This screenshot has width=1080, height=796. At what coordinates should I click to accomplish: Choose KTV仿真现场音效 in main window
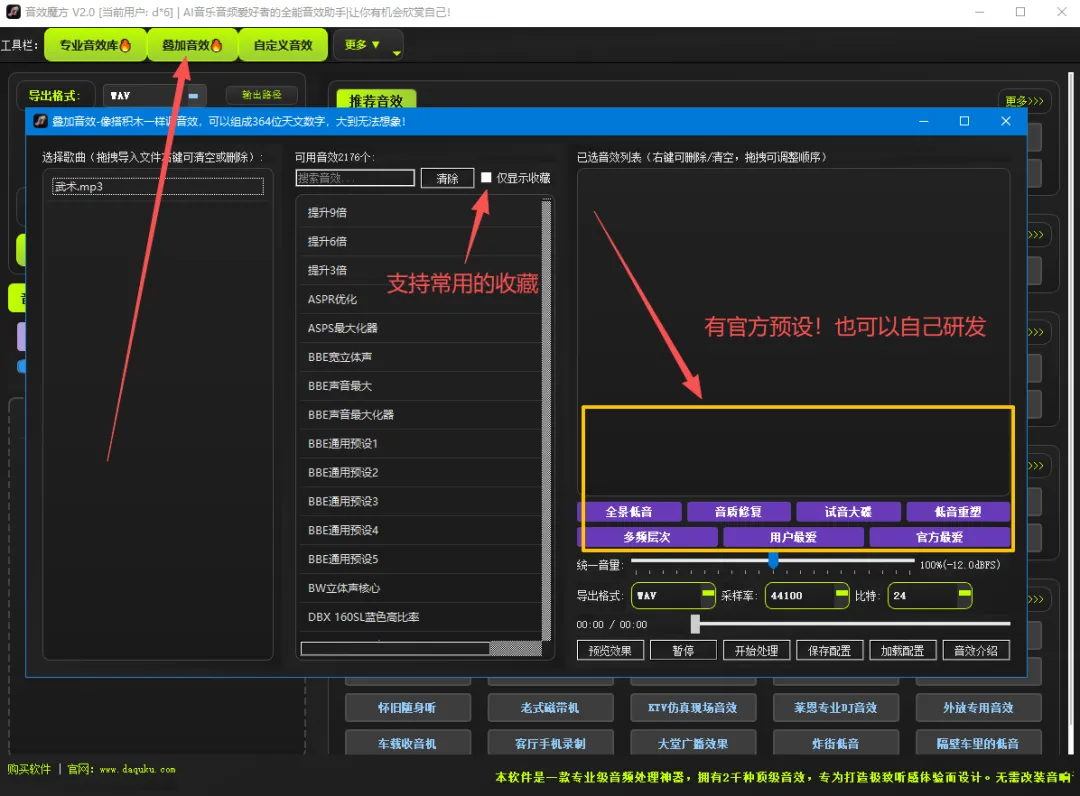[693, 708]
